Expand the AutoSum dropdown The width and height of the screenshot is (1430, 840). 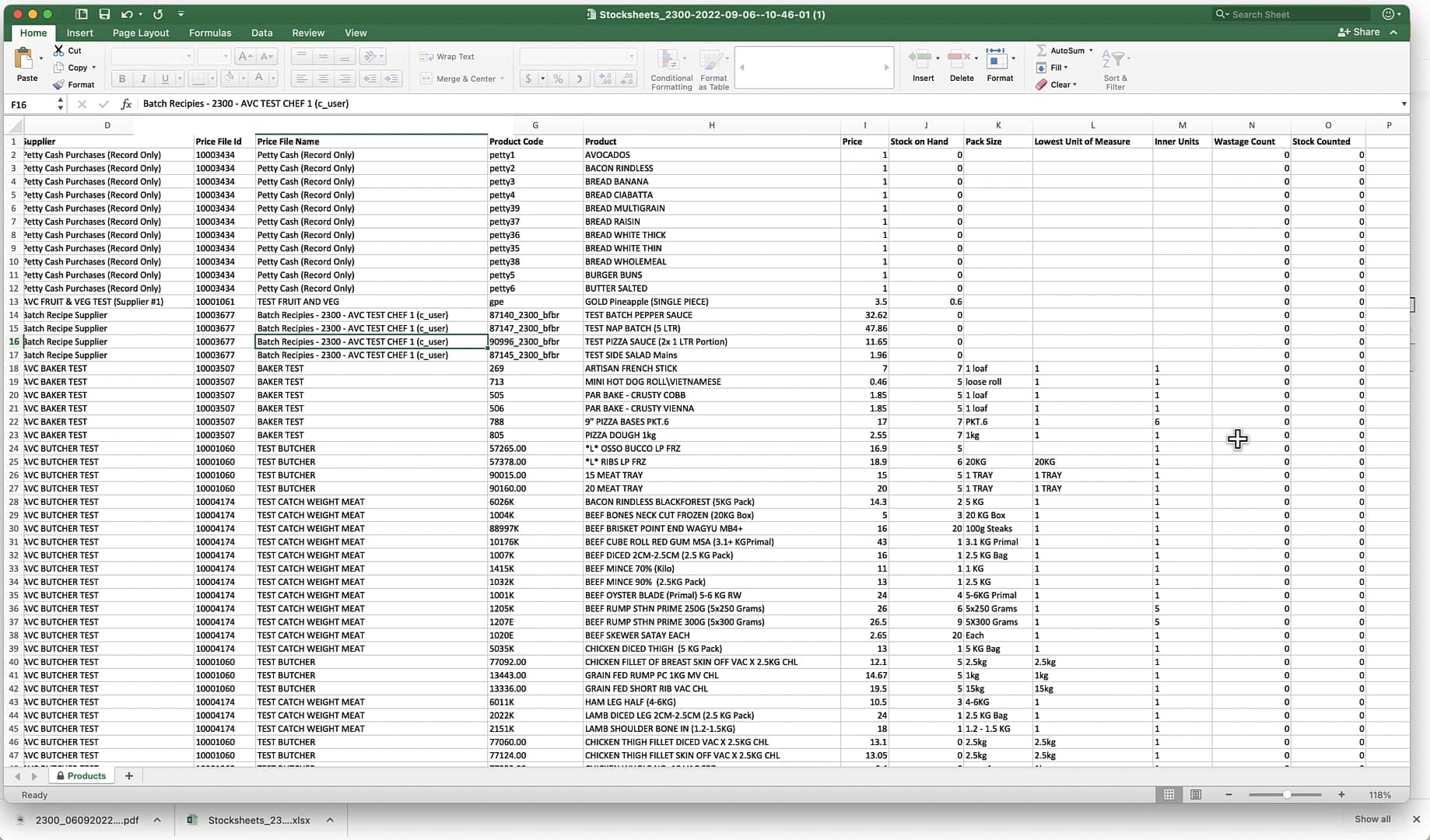coord(1091,51)
